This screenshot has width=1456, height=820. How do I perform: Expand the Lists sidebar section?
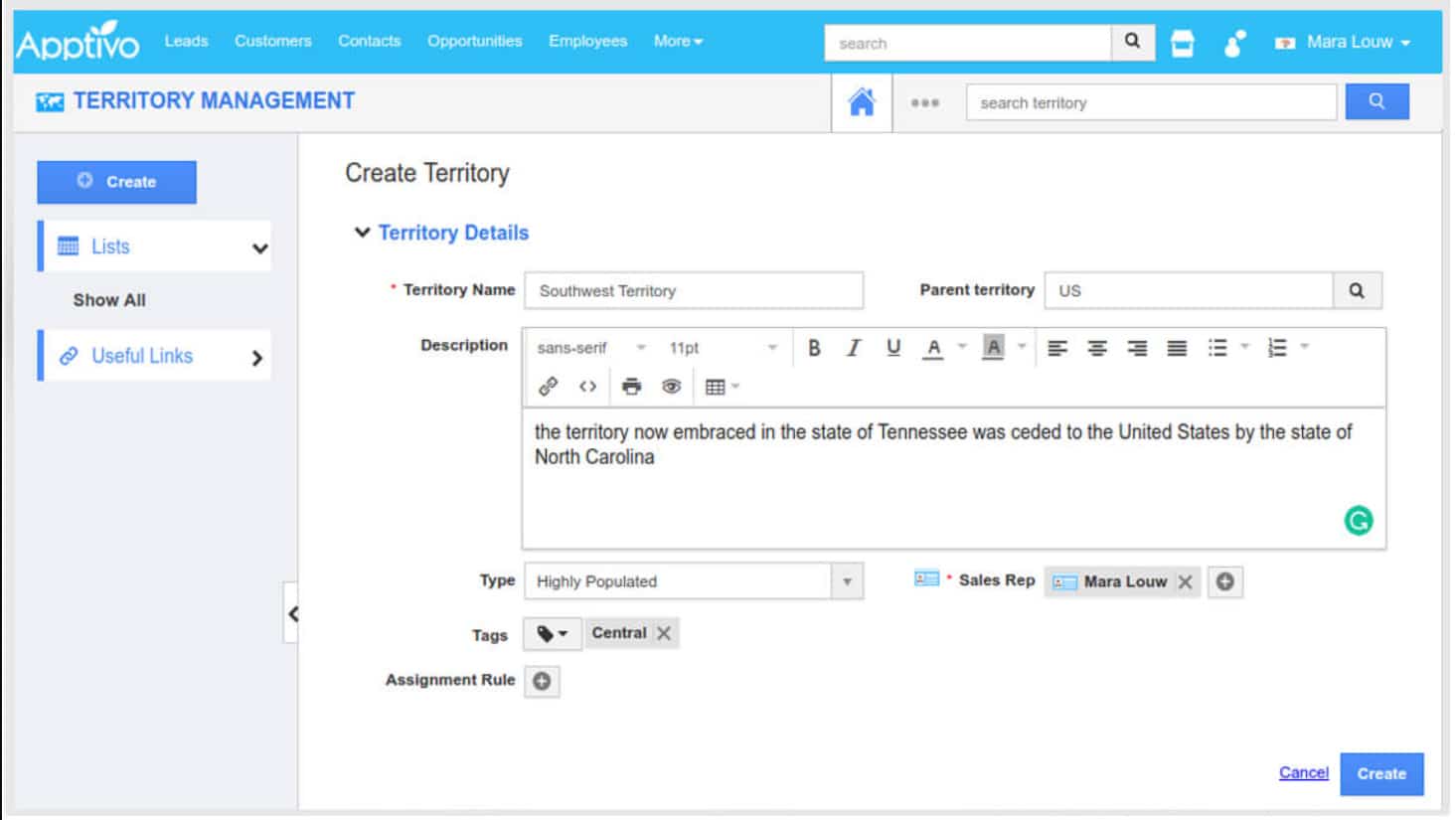(259, 248)
